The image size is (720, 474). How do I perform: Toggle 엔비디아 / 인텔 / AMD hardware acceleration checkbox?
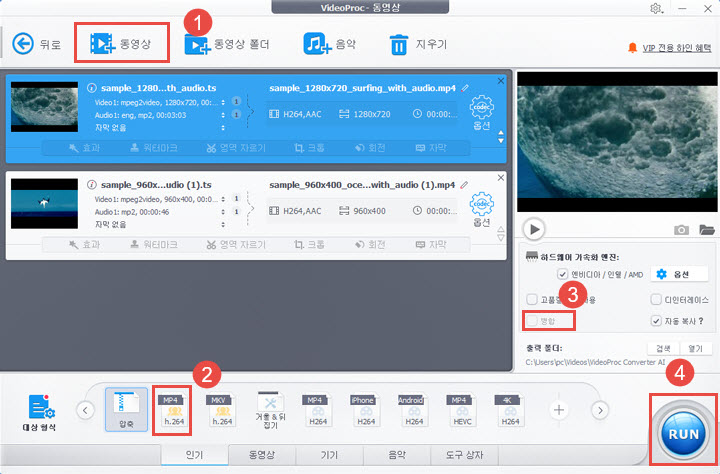click(562, 274)
